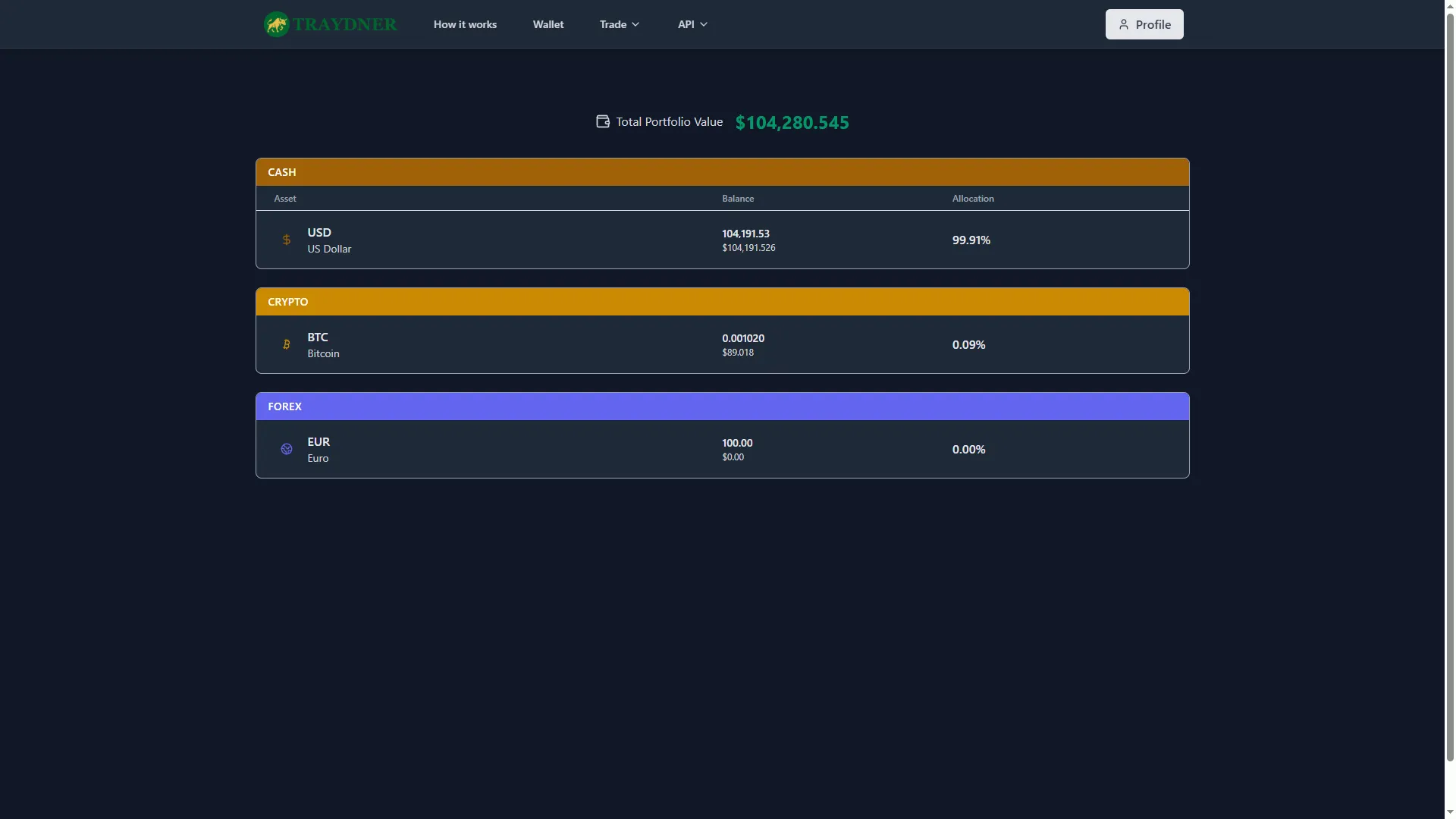
Task: Select the EUR asset name
Action: [x=318, y=441]
